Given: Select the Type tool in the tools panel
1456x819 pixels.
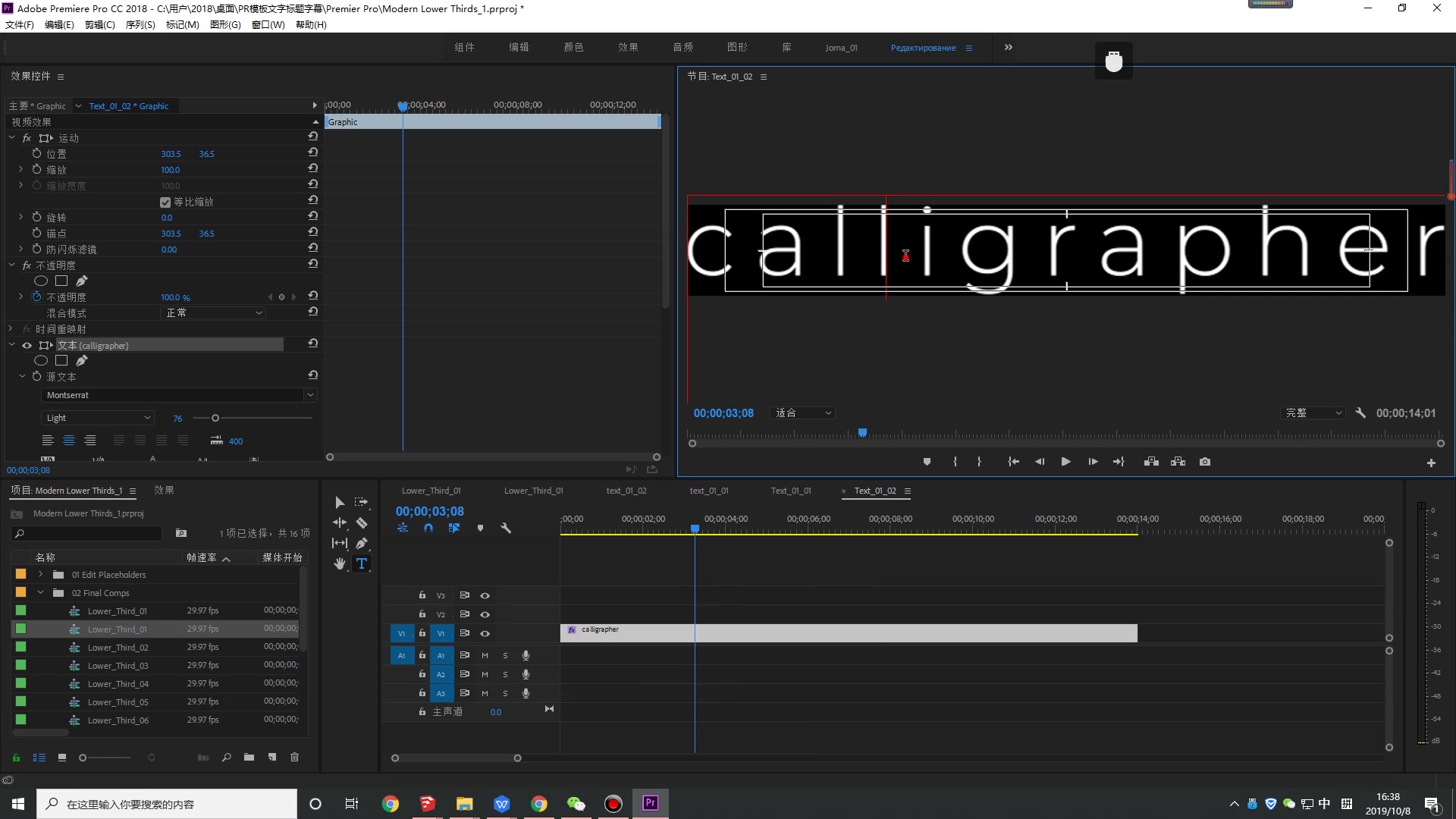Looking at the screenshot, I should pyautogui.click(x=362, y=563).
